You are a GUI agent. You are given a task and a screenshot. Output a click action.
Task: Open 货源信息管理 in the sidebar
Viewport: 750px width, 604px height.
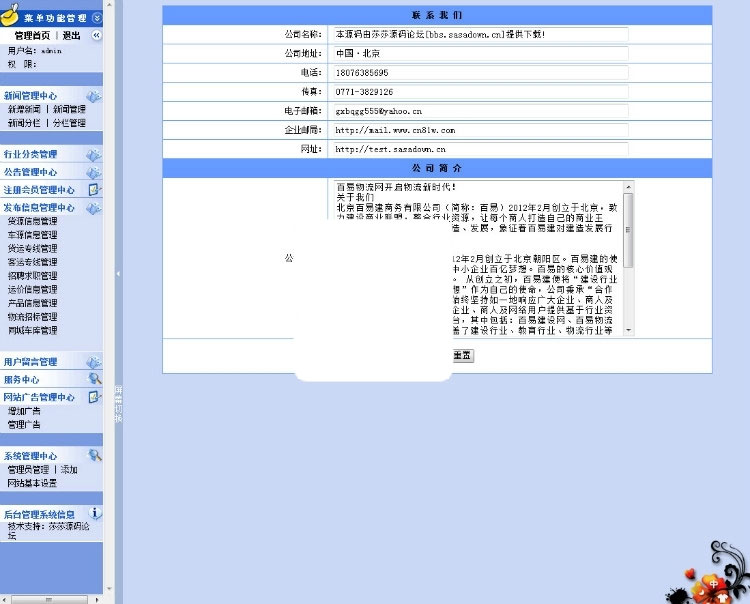32,221
